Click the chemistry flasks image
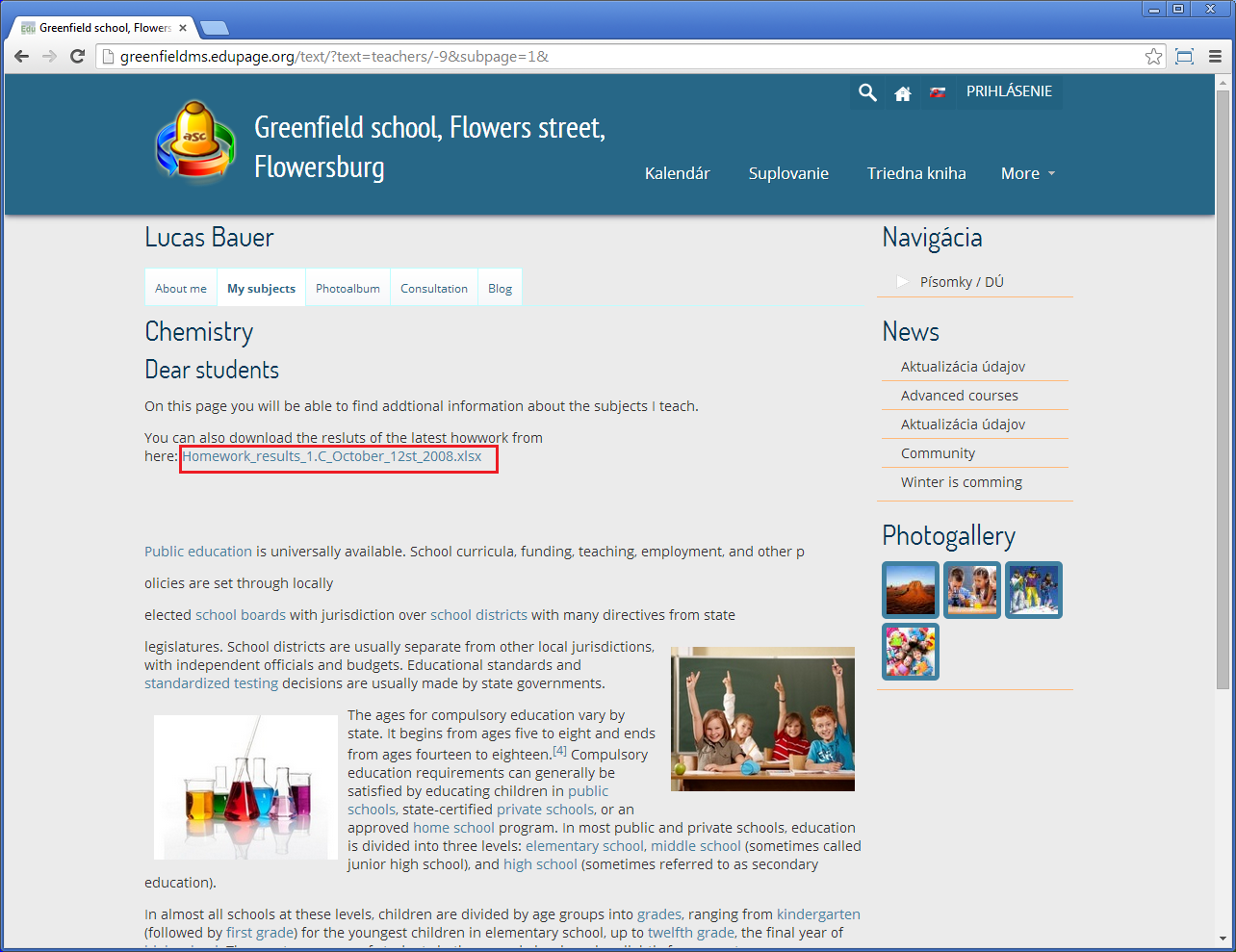 point(245,787)
